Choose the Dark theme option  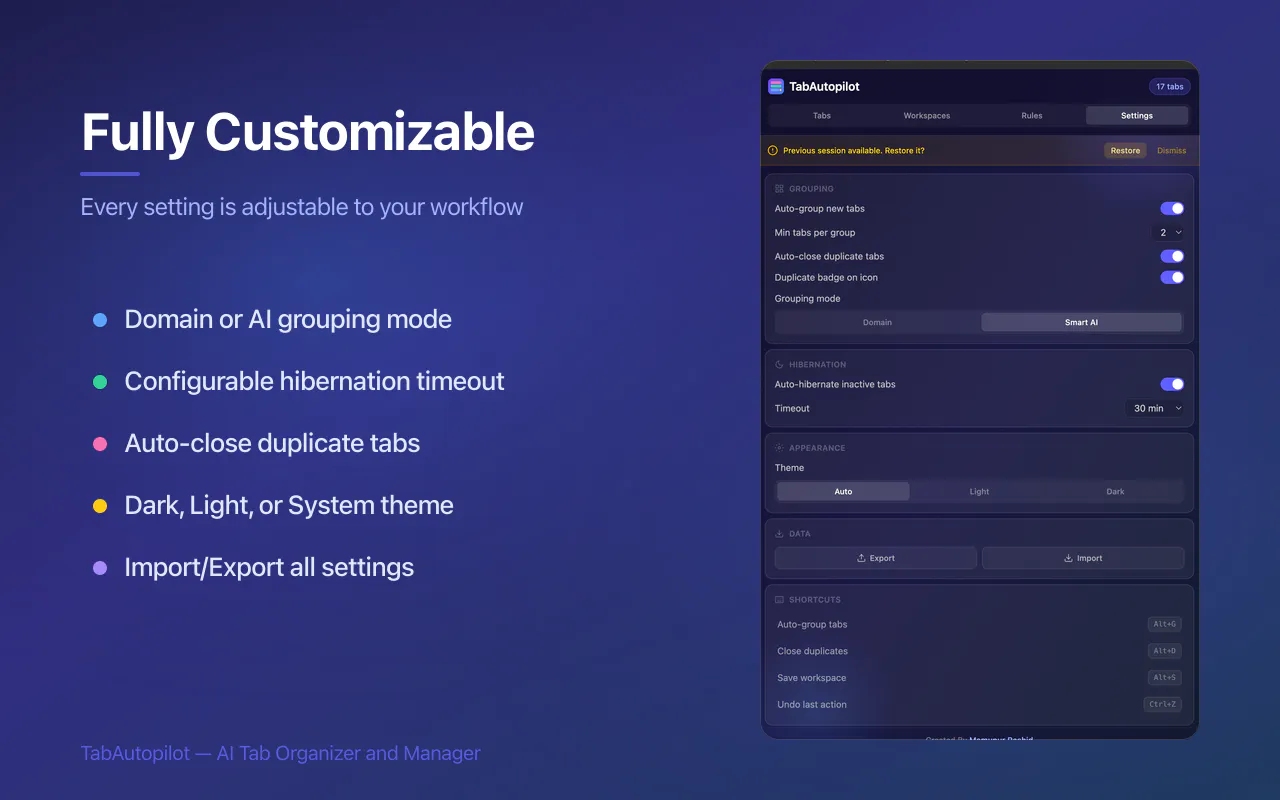coord(1115,492)
